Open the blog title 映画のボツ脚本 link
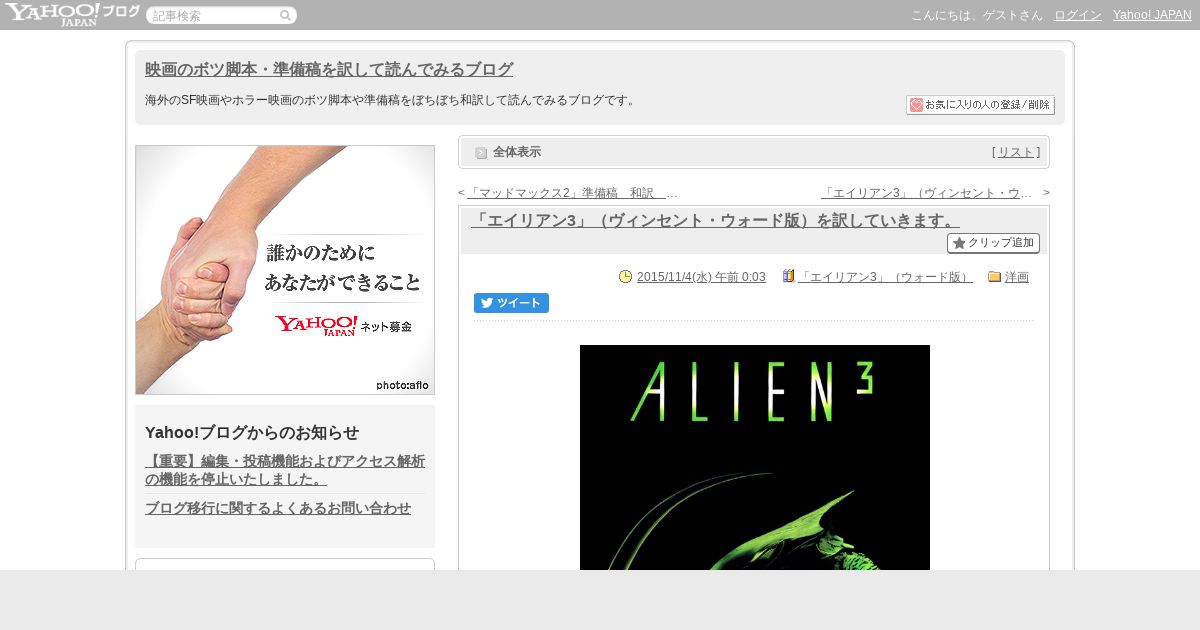The height and width of the screenshot is (630, 1200). click(329, 69)
